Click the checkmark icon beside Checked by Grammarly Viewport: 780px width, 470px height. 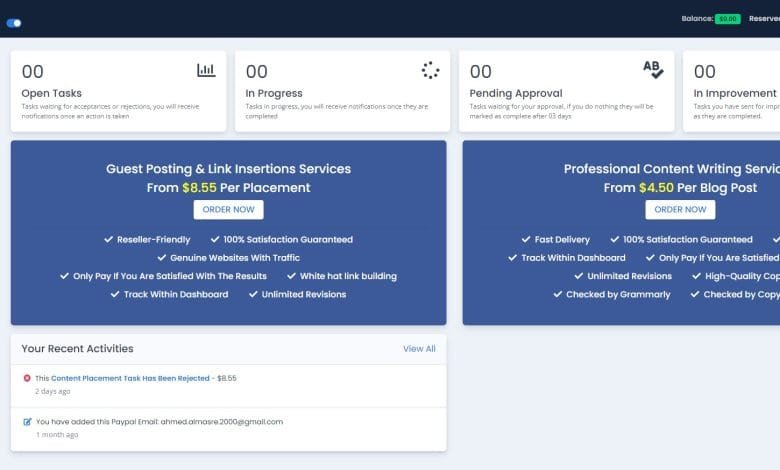click(x=558, y=295)
